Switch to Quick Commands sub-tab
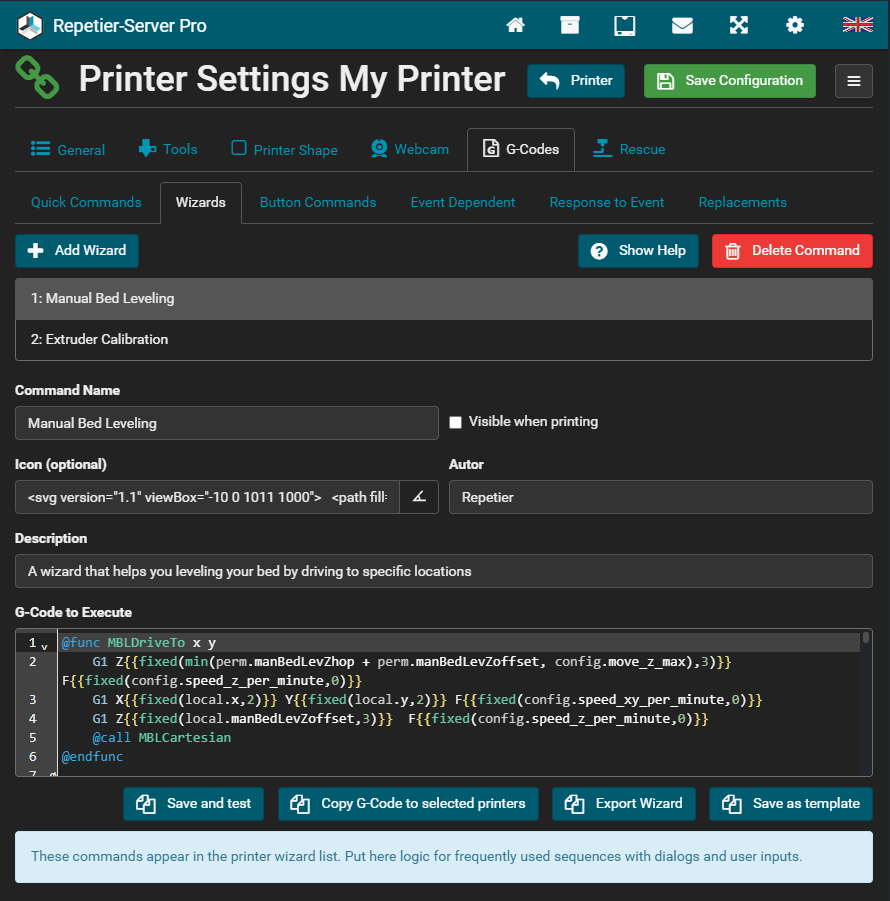Image resolution: width=890 pixels, height=901 pixels. (x=86, y=202)
